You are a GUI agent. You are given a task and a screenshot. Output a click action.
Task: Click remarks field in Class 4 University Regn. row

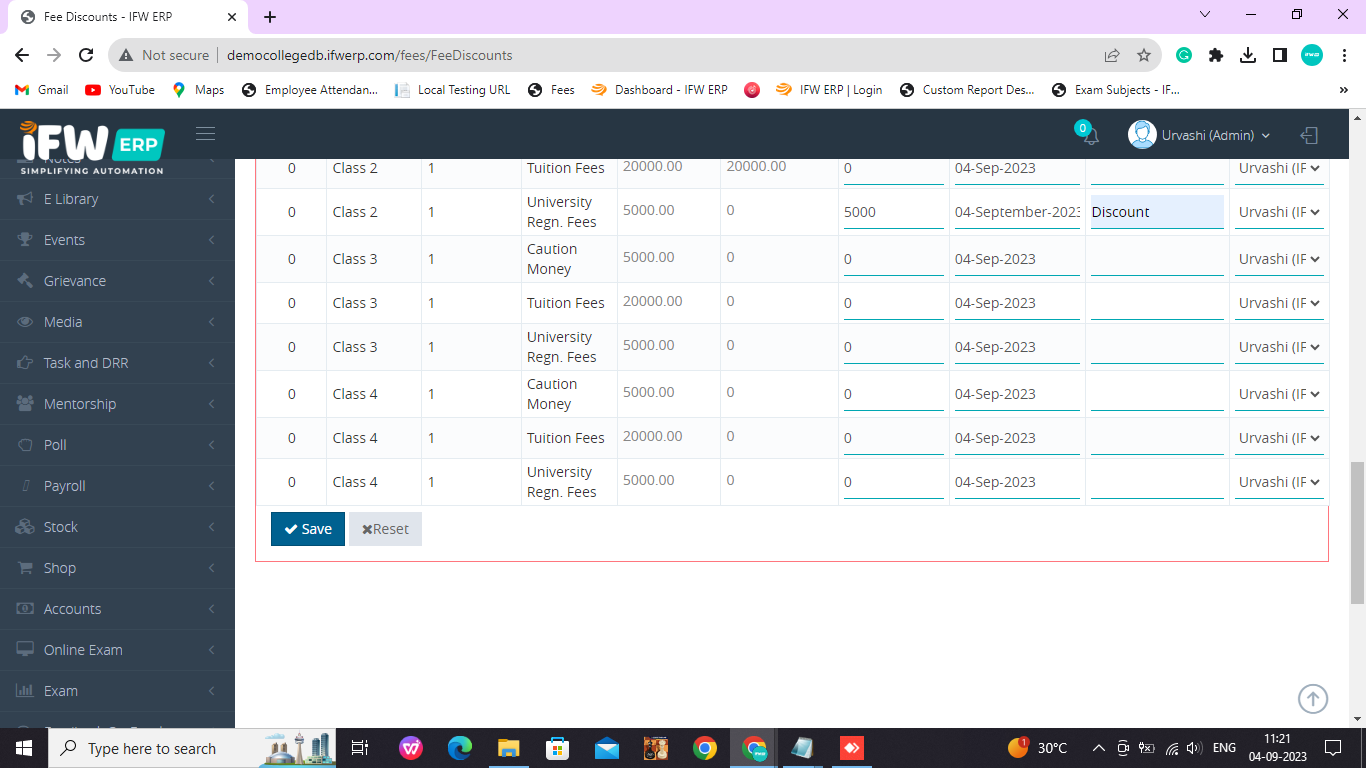[x=1157, y=482]
